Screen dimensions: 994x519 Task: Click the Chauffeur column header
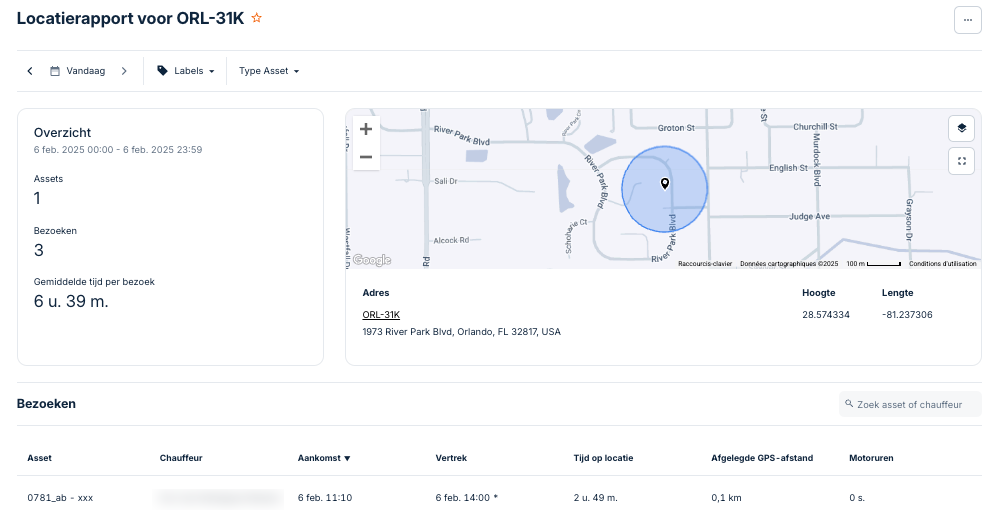181,458
